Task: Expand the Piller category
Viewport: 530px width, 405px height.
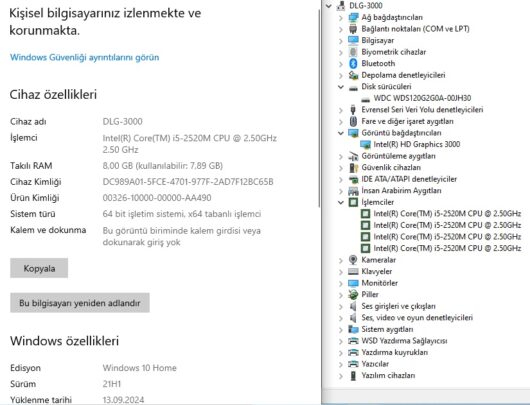Action: [341, 295]
